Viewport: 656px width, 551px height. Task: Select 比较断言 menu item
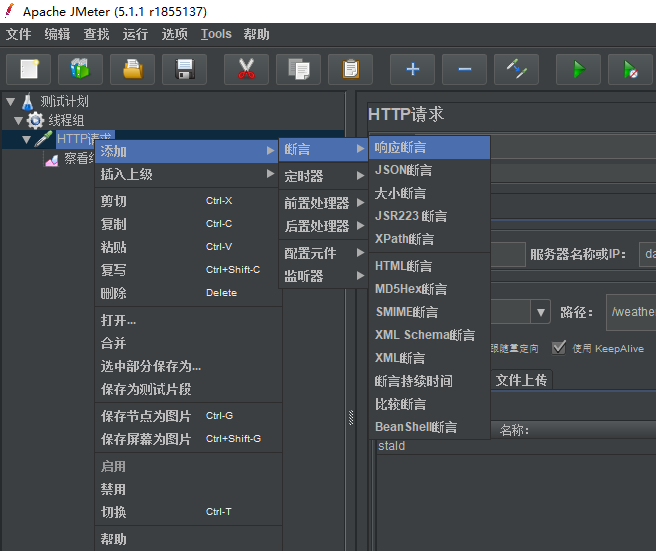click(x=429, y=404)
